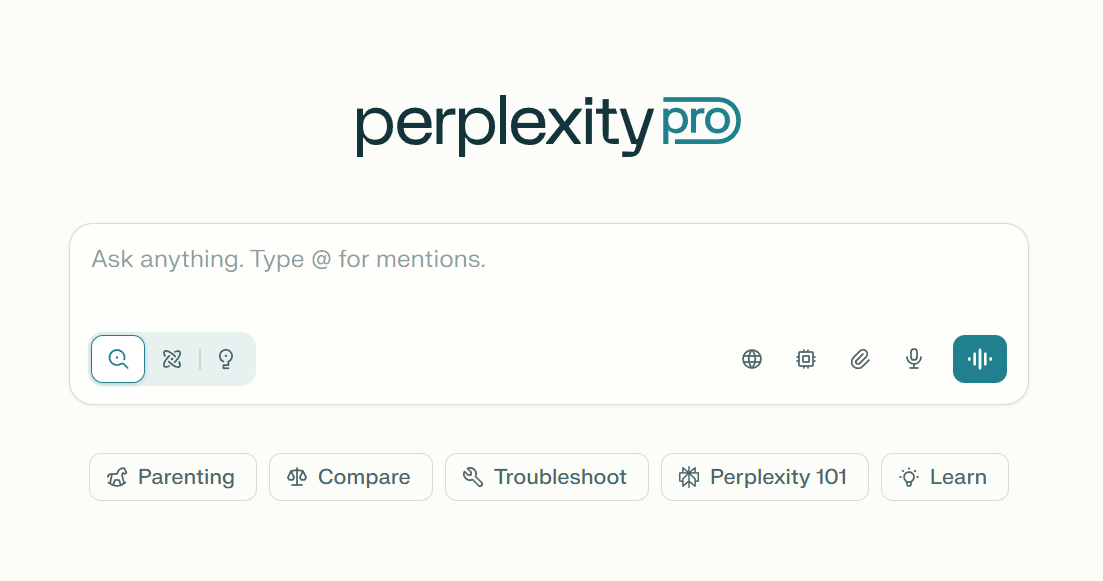This screenshot has width=1103, height=581.
Task: Click the perplexity wordmark logo
Action: pyautogui.click(x=503, y=126)
